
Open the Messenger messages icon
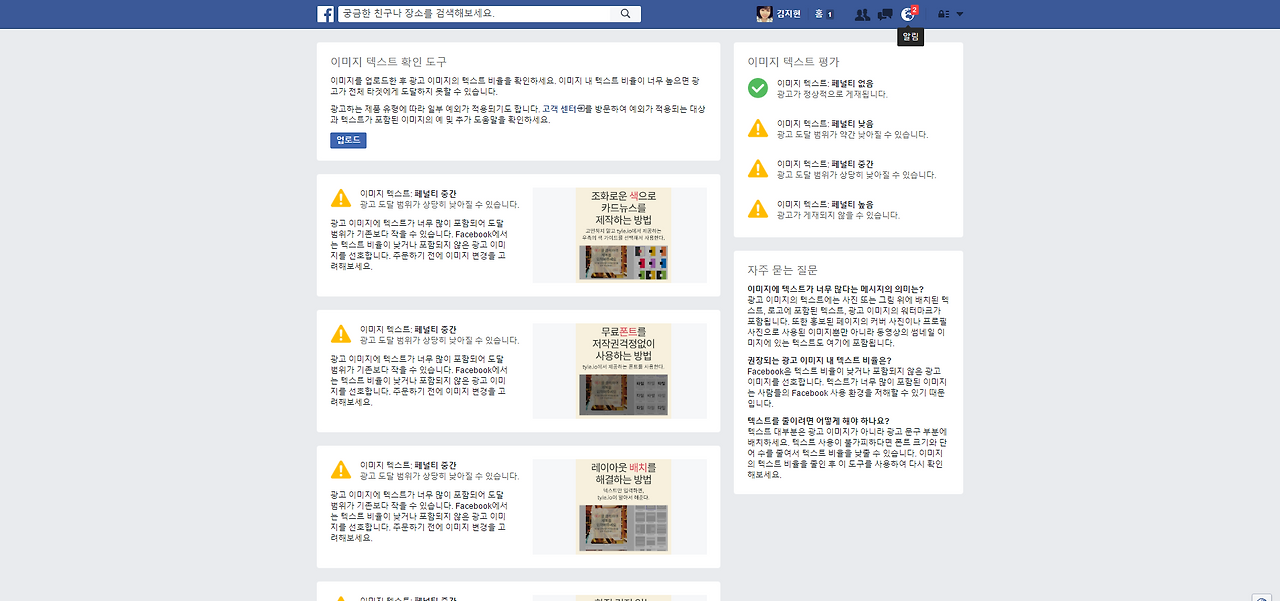coord(884,13)
